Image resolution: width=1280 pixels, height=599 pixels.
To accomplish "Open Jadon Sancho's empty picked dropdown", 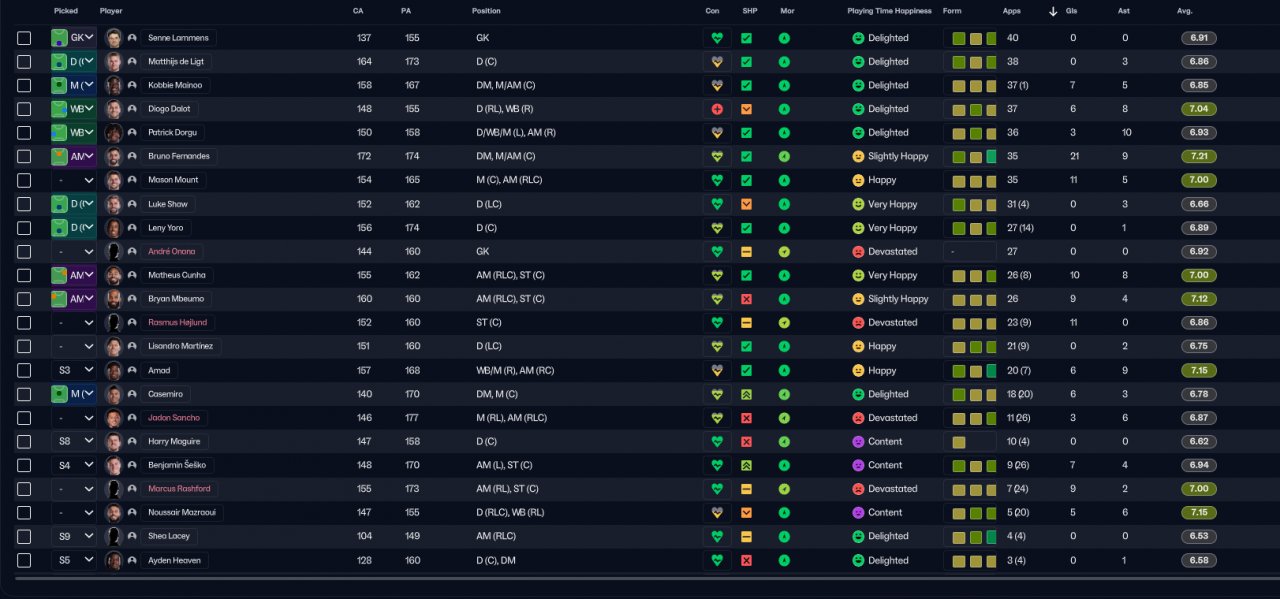I will tap(74, 418).
